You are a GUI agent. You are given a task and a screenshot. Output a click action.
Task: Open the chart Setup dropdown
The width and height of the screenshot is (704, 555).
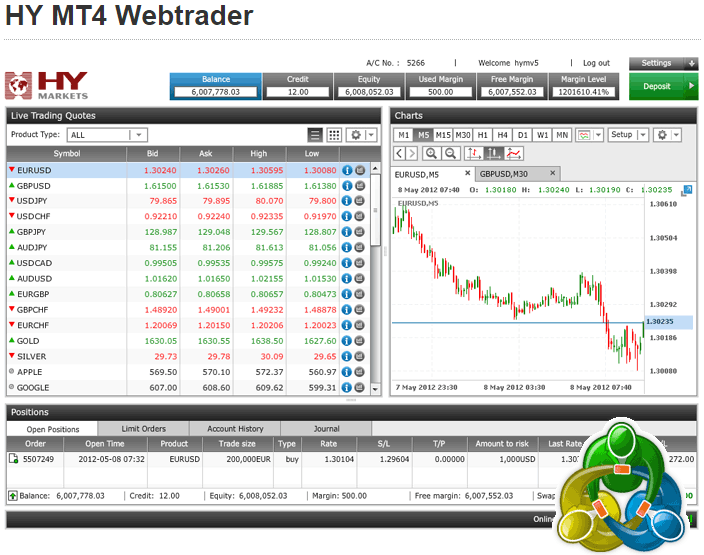pos(628,135)
